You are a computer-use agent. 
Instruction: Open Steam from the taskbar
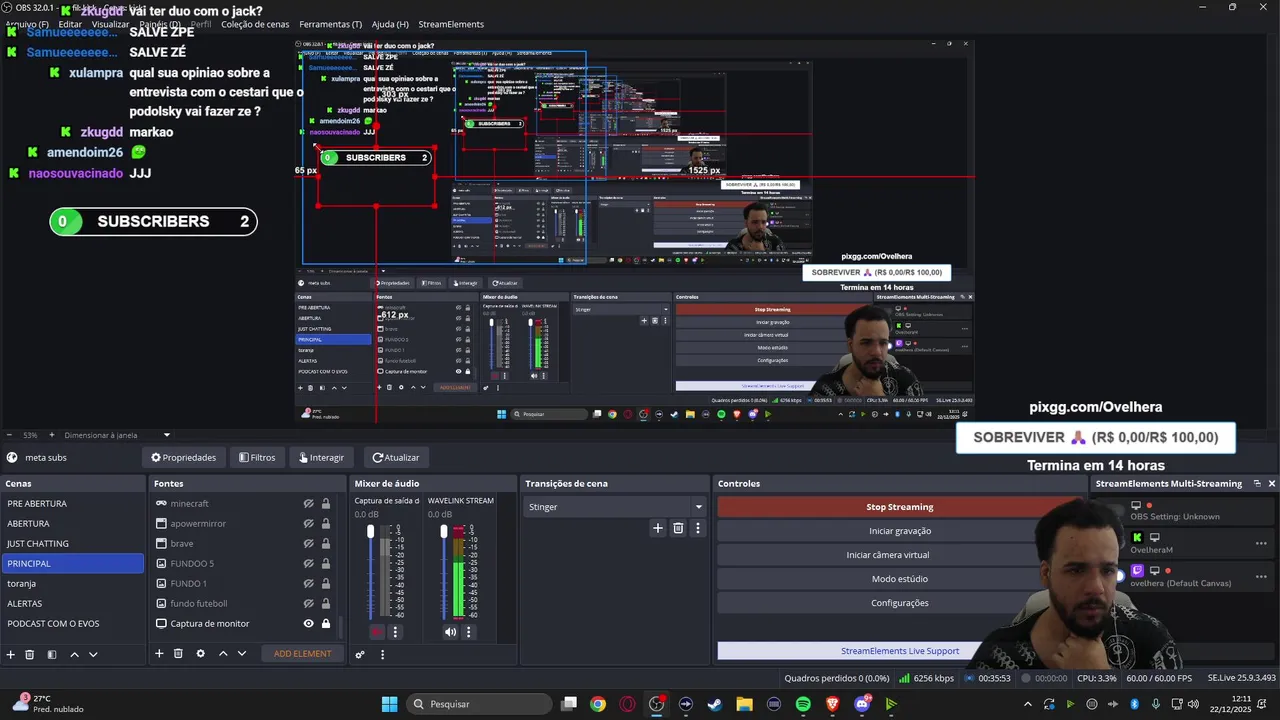click(x=714, y=704)
